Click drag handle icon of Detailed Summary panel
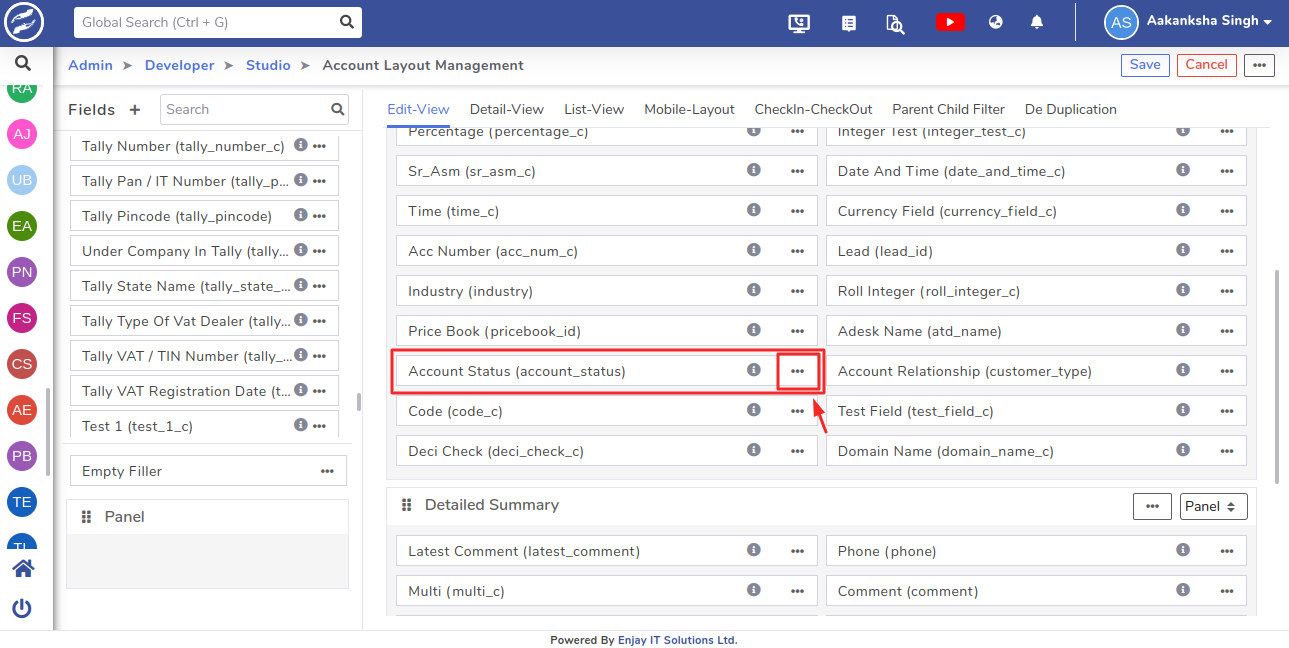Viewport: 1289px width, 648px height. (407, 505)
